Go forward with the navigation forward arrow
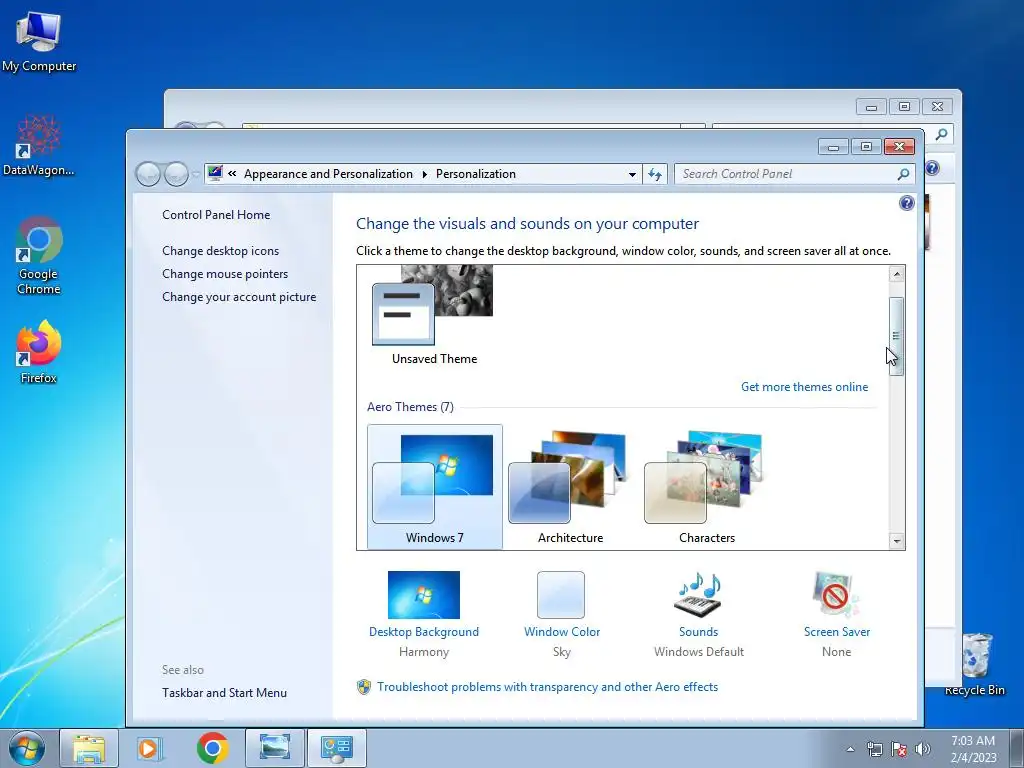This screenshot has height=768, width=1024. pyautogui.click(x=176, y=174)
